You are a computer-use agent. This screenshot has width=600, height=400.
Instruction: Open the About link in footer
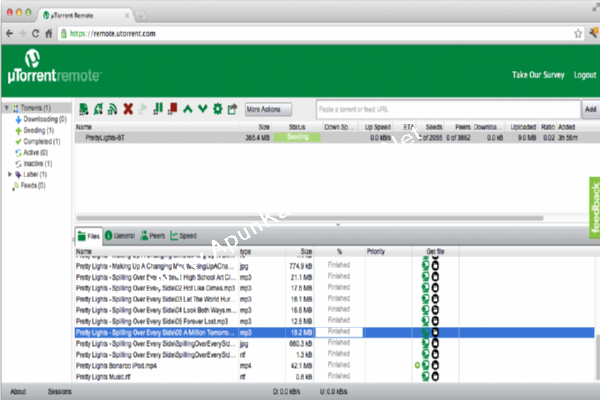(x=18, y=392)
